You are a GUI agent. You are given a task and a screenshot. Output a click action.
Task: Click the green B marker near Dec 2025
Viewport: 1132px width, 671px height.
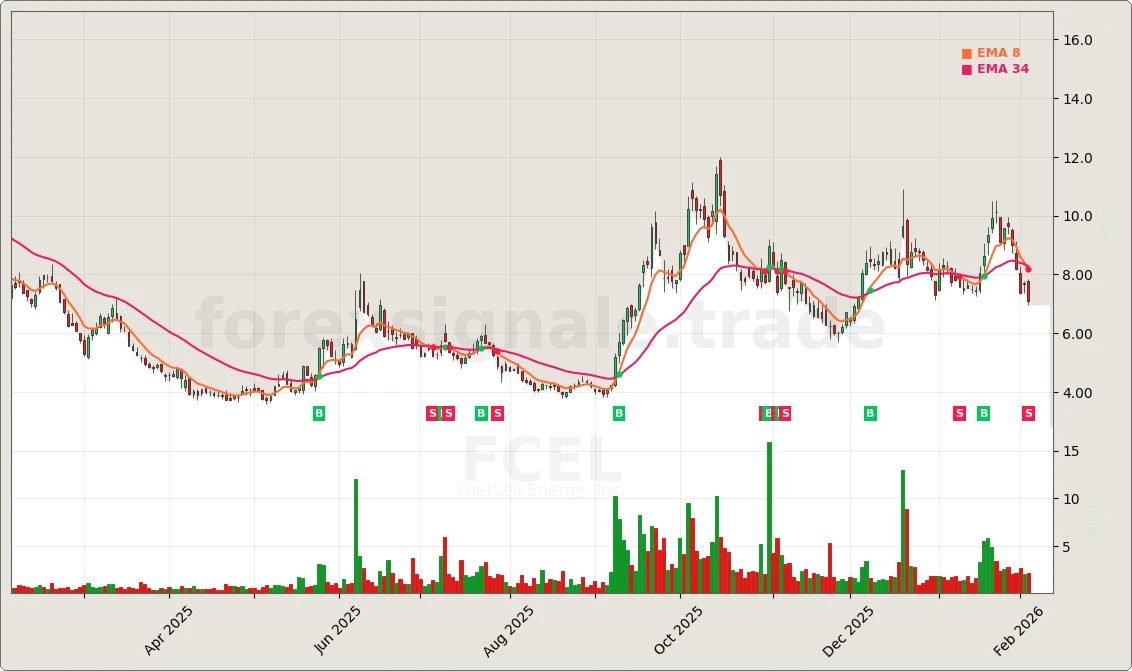(x=868, y=412)
